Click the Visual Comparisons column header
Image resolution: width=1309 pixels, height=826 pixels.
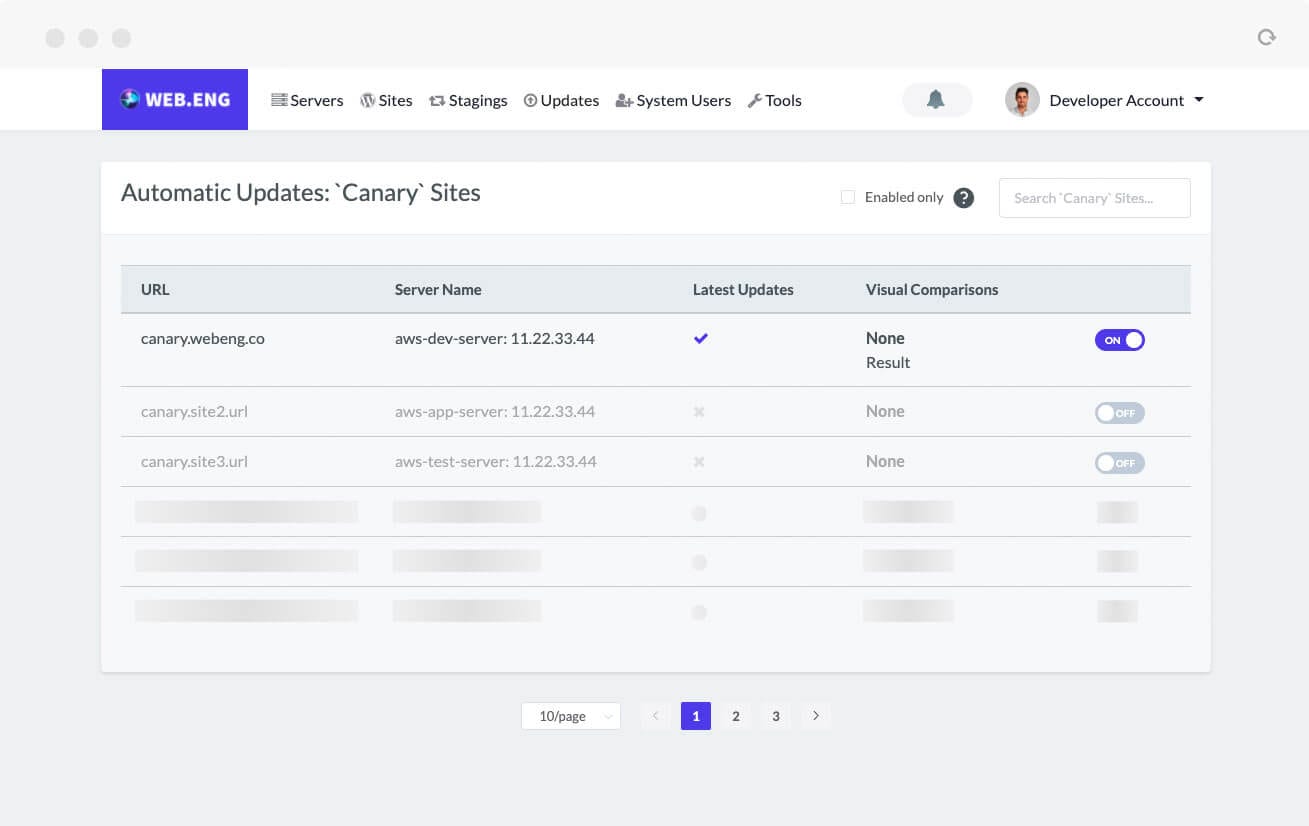[x=932, y=290]
